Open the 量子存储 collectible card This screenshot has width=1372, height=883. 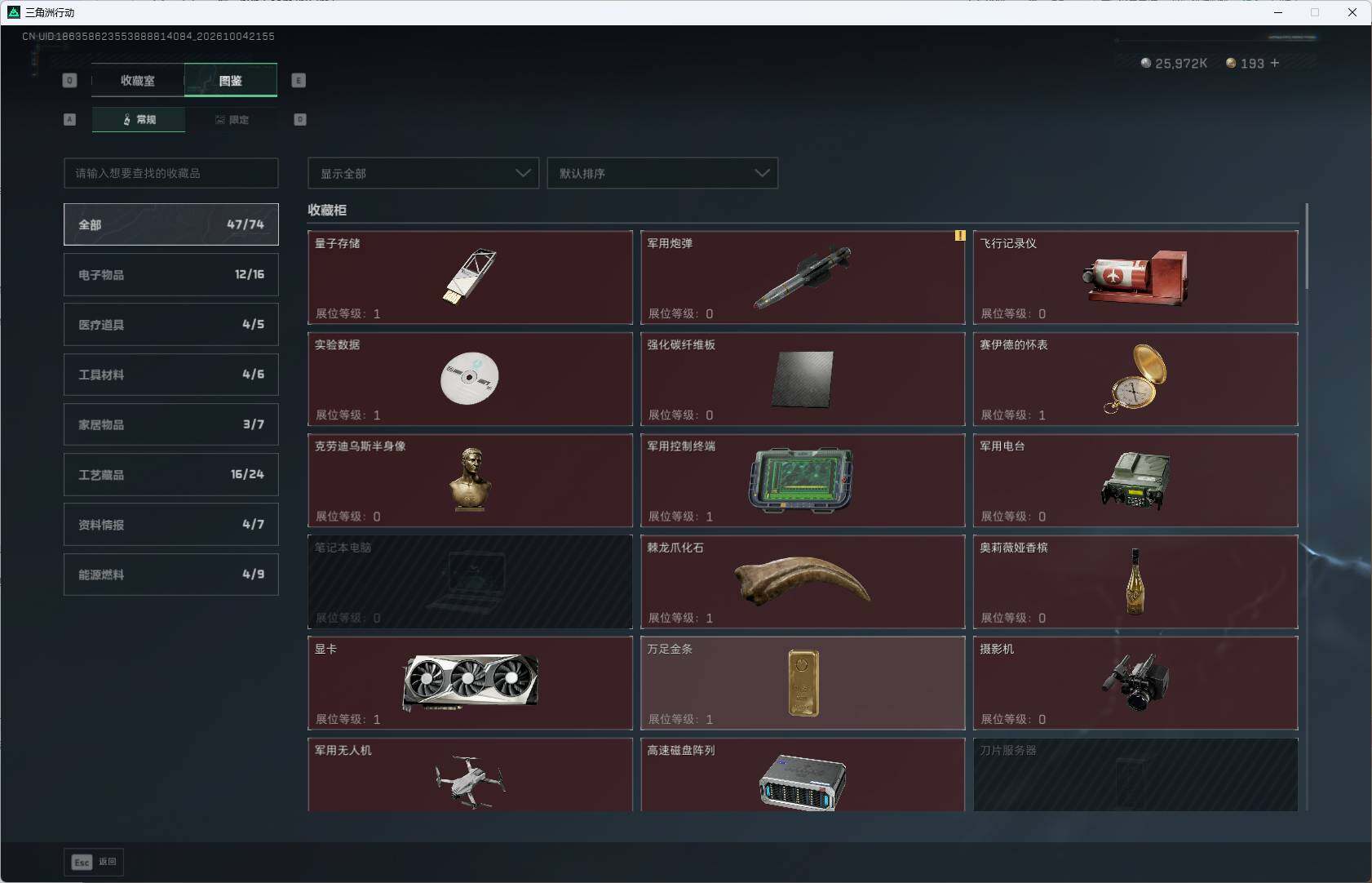pyautogui.click(x=470, y=277)
